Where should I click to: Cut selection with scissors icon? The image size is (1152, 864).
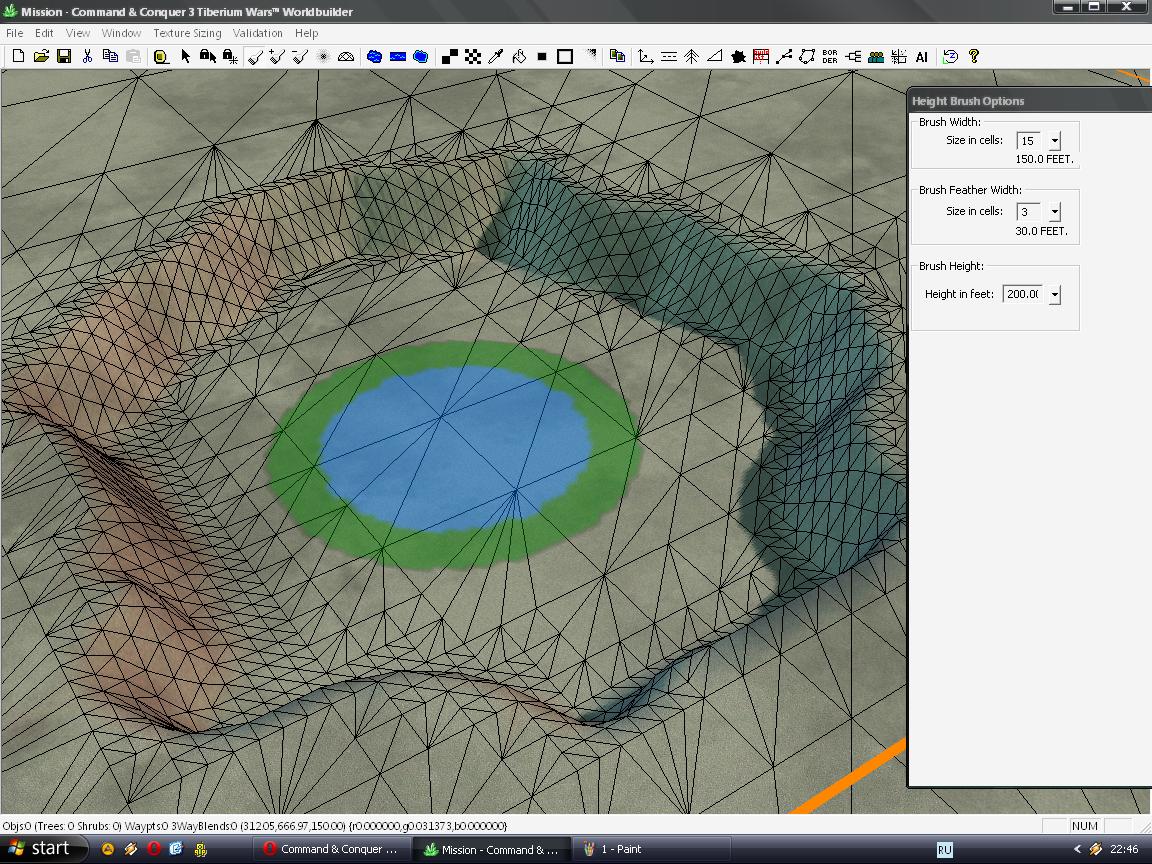point(87,57)
